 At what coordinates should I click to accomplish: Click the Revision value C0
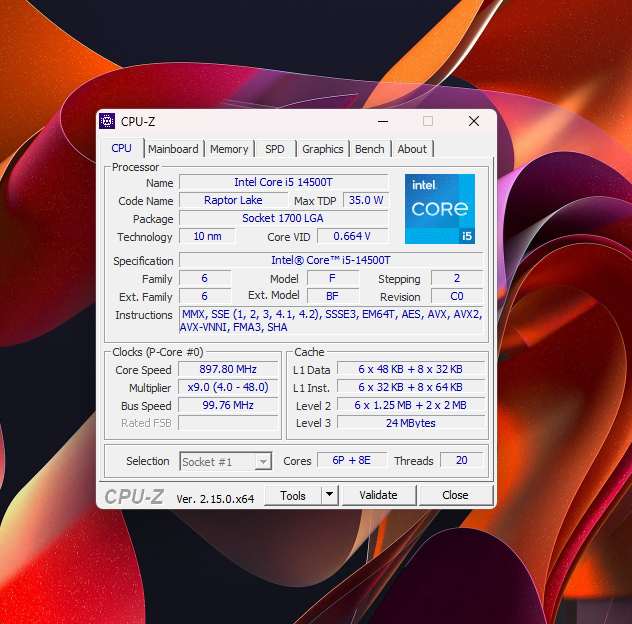pos(457,296)
